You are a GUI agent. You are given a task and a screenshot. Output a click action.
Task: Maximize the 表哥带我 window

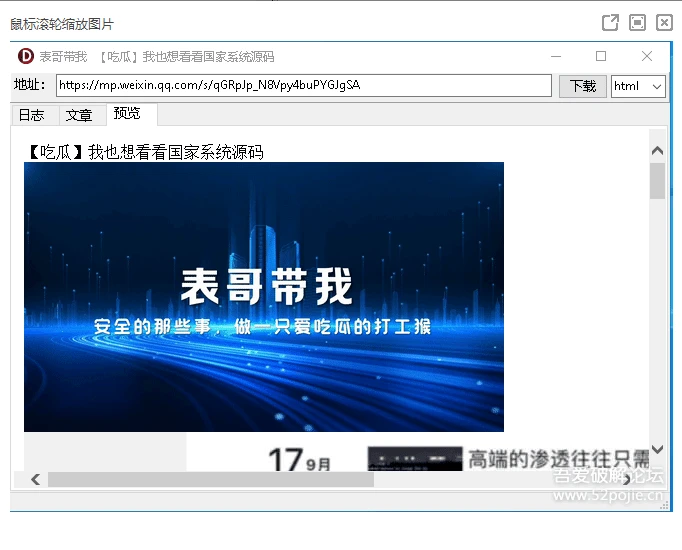coord(601,56)
